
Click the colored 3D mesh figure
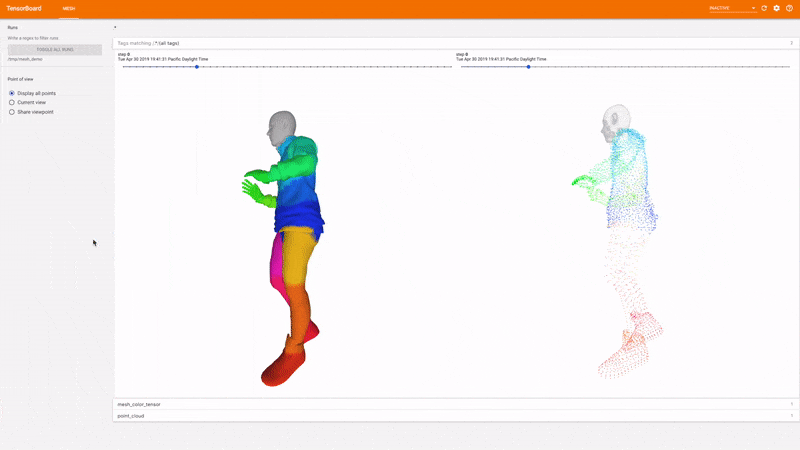285,247
